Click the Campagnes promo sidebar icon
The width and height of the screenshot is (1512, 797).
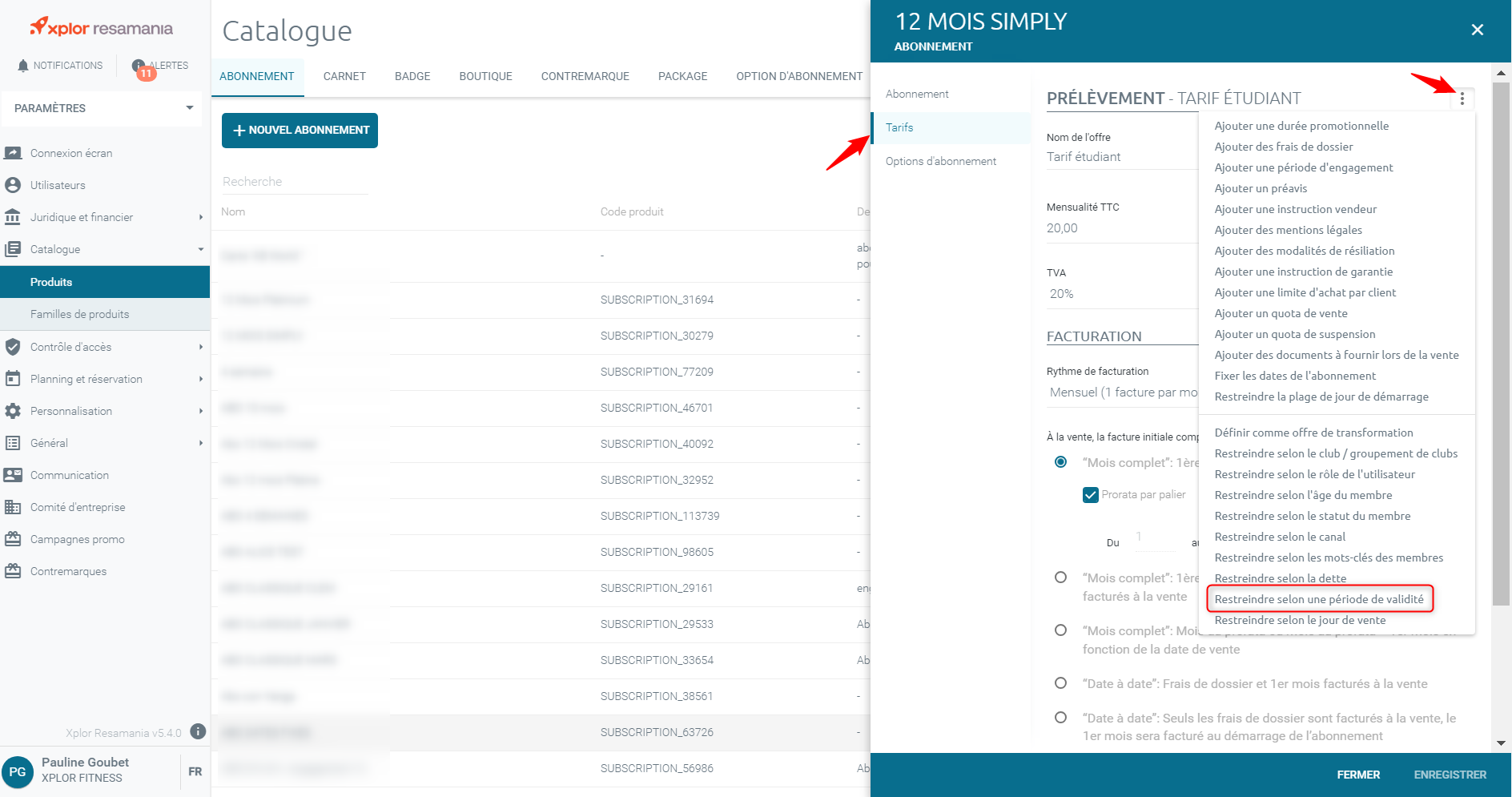pos(13,539)
